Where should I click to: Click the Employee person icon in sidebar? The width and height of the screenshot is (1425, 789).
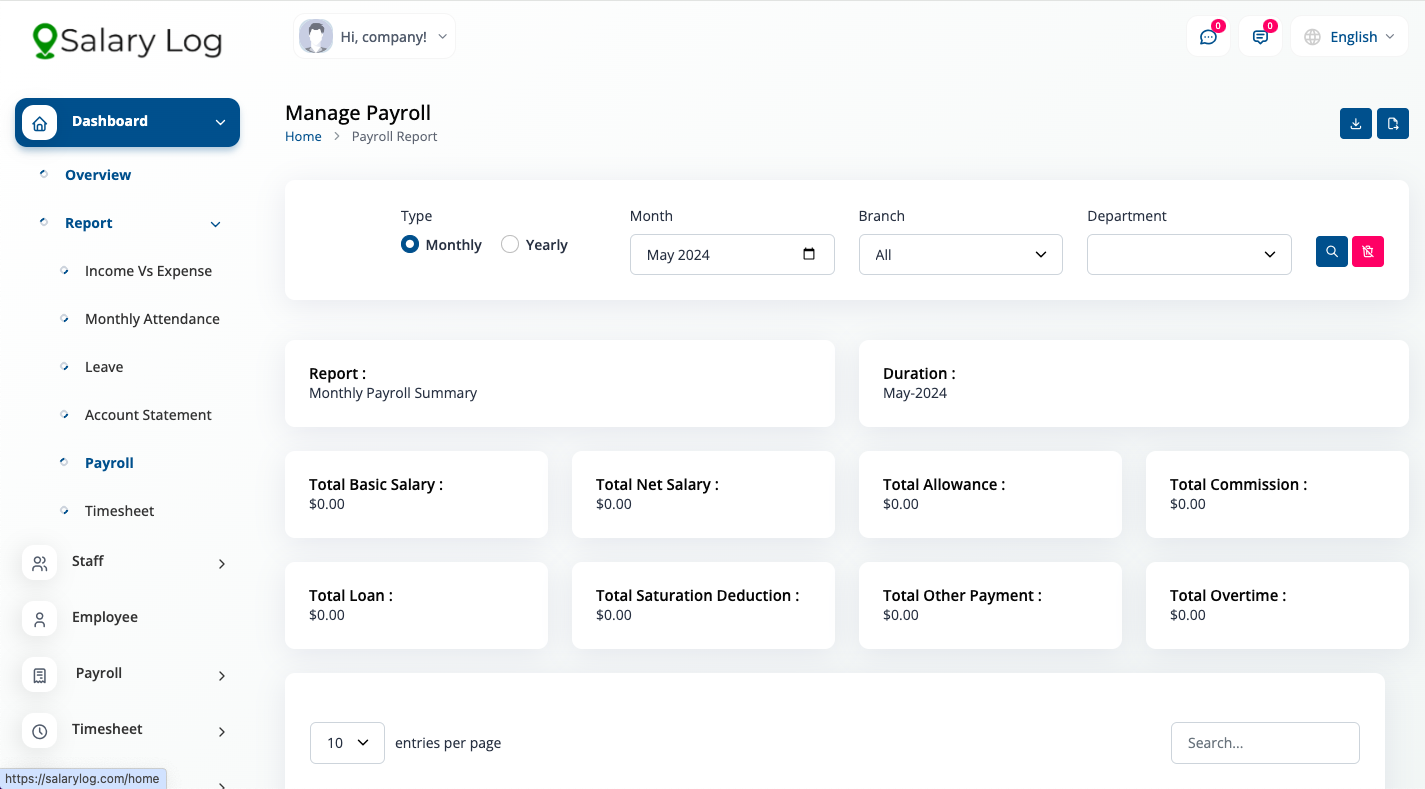point(40,619)
